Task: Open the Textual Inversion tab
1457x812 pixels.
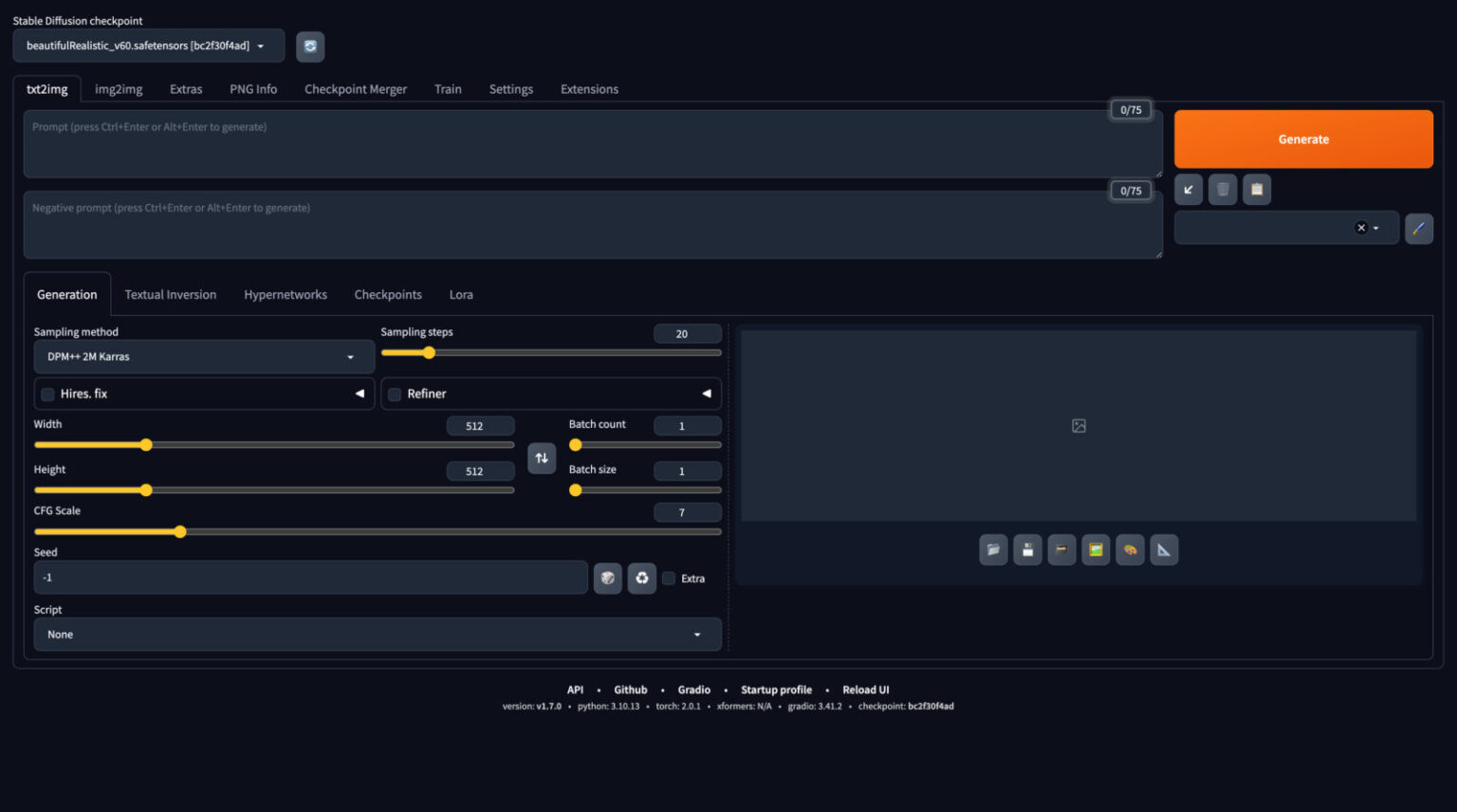Action: 171,294
